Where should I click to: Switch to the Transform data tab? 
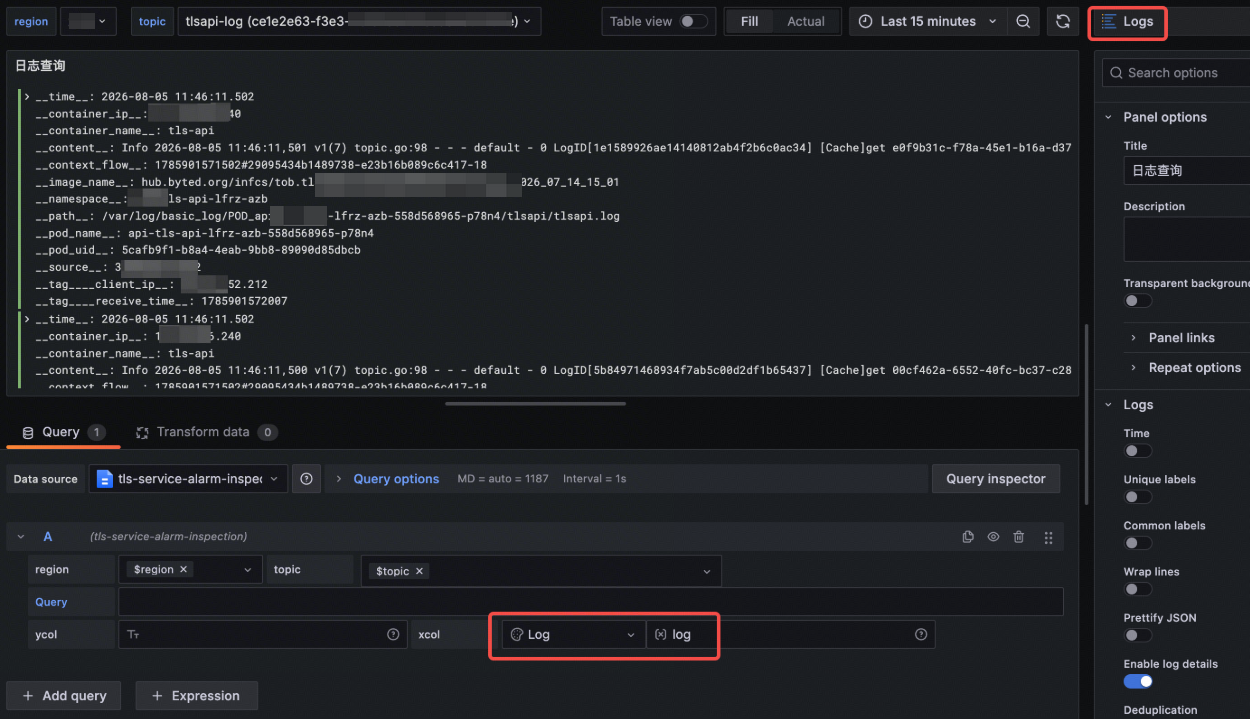pos(206,432)
